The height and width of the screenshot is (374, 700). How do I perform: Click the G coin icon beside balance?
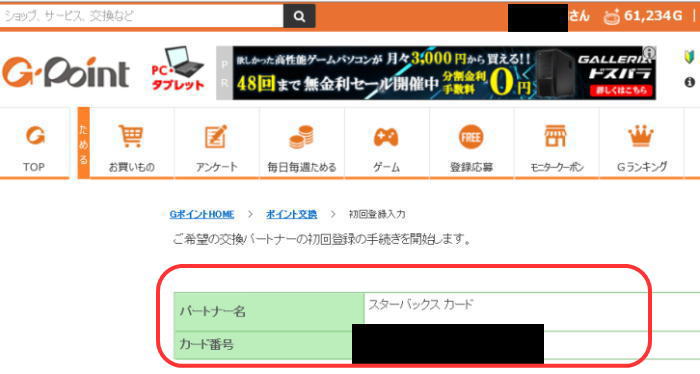point(612,17)
